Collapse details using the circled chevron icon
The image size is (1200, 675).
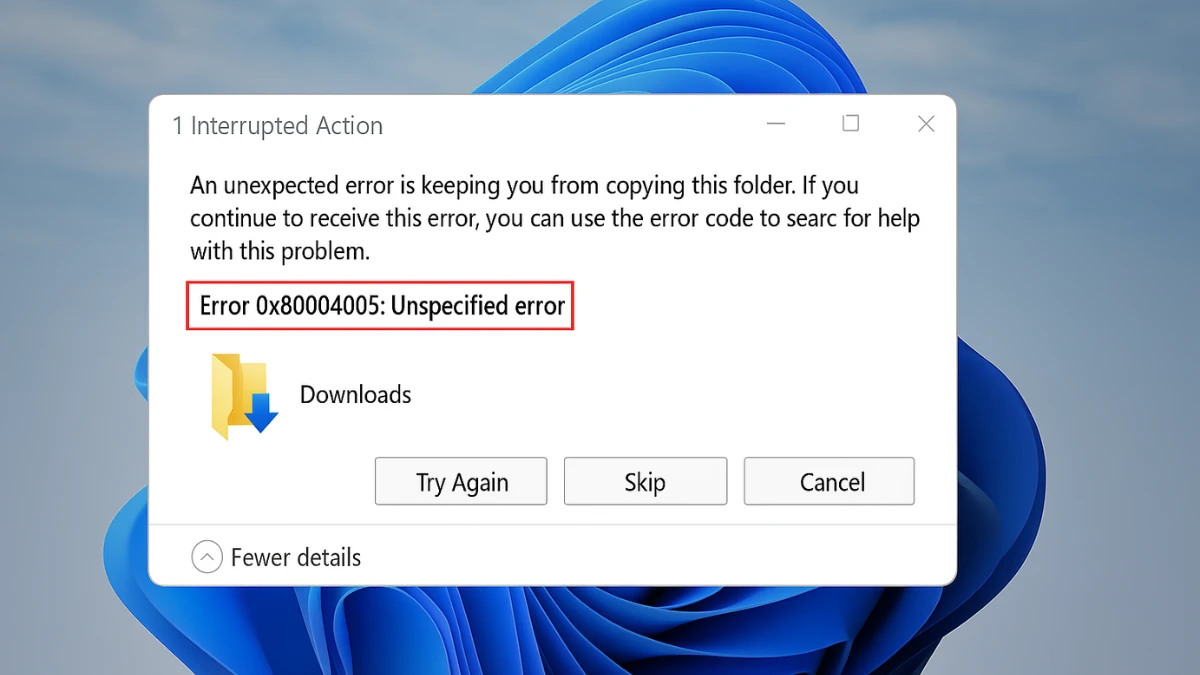pos(207,557)
